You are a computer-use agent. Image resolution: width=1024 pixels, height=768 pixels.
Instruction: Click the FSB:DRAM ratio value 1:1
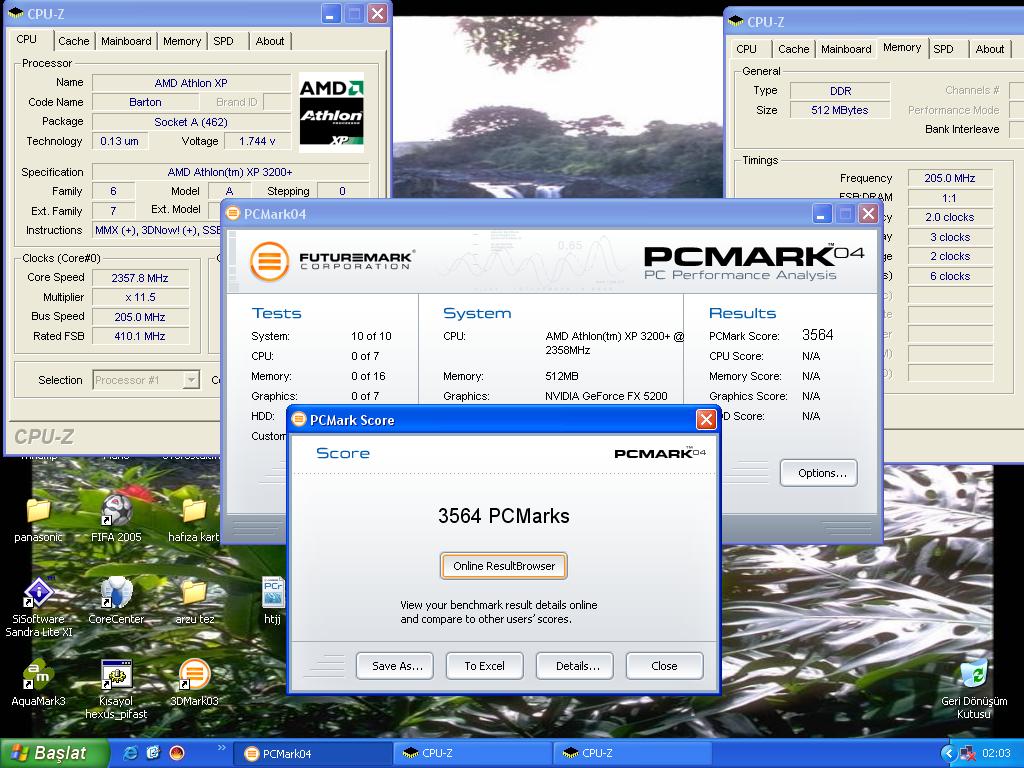point(950,197)
